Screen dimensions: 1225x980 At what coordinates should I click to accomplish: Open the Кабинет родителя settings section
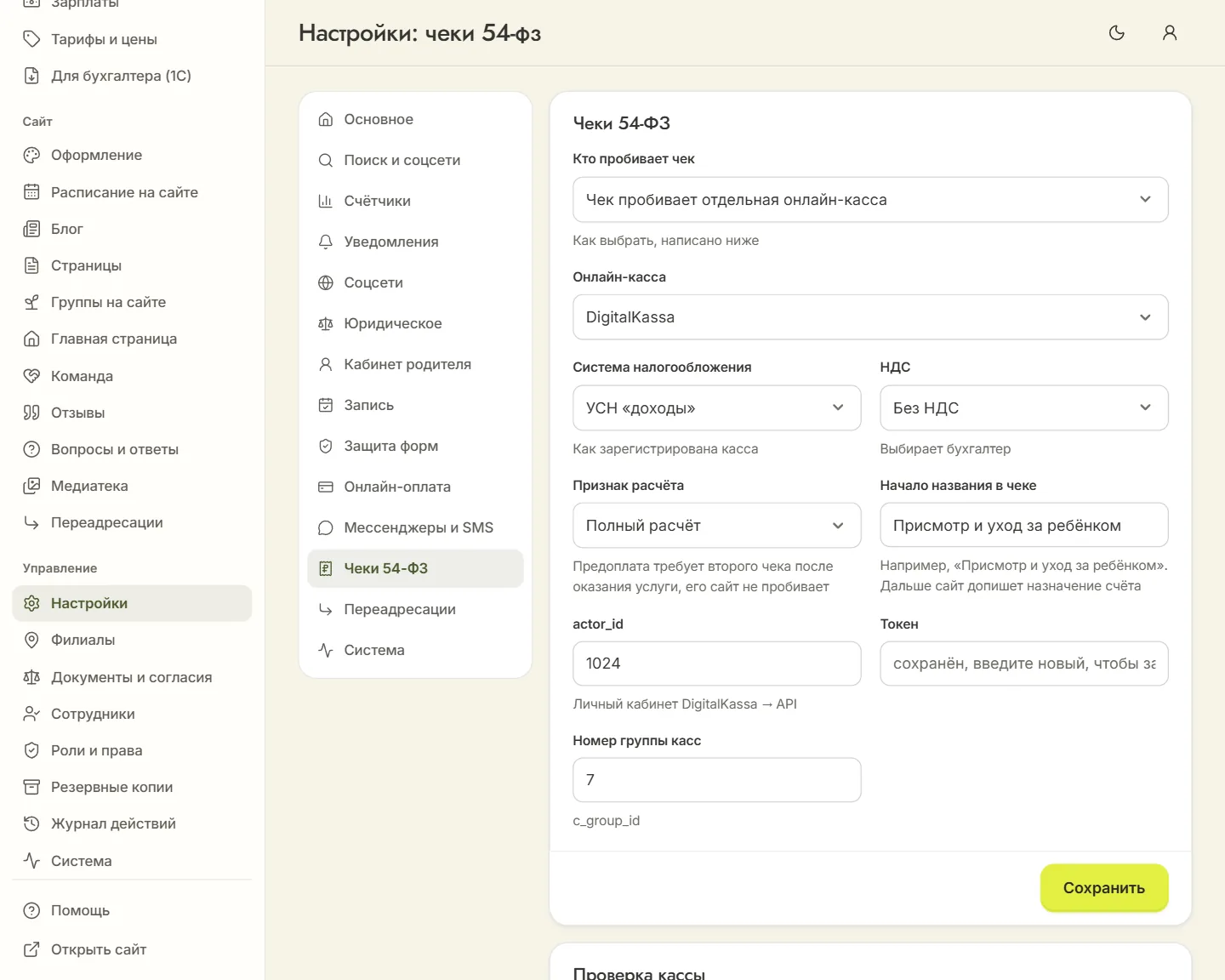click(x=415, y=364)
